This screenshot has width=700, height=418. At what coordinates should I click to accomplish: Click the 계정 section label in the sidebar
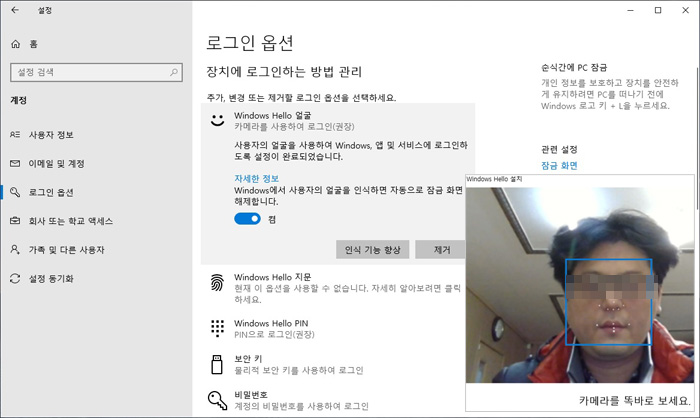pyautogui.click(x=19, y=100)
